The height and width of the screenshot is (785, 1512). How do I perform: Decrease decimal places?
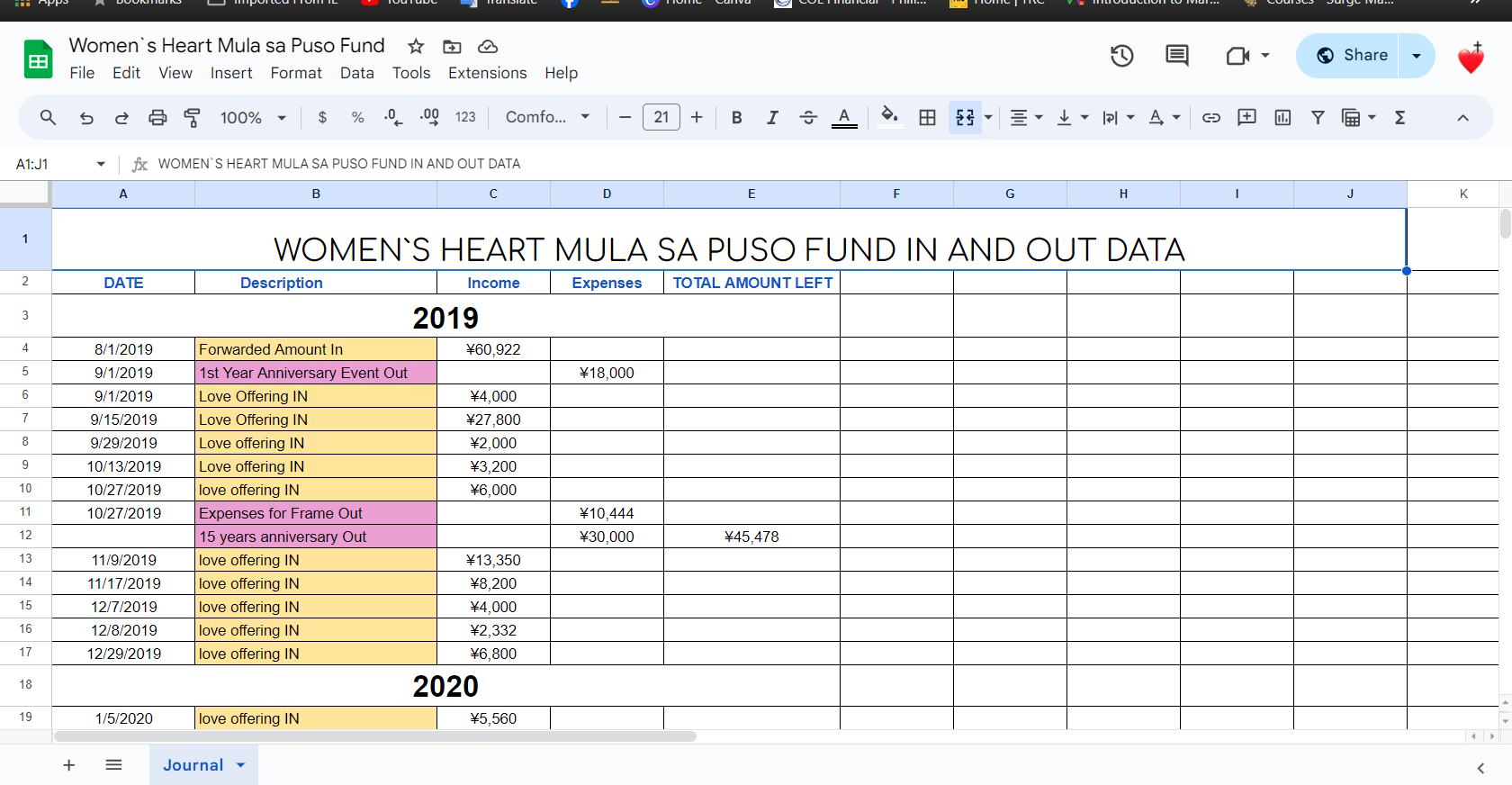[393, 117]
